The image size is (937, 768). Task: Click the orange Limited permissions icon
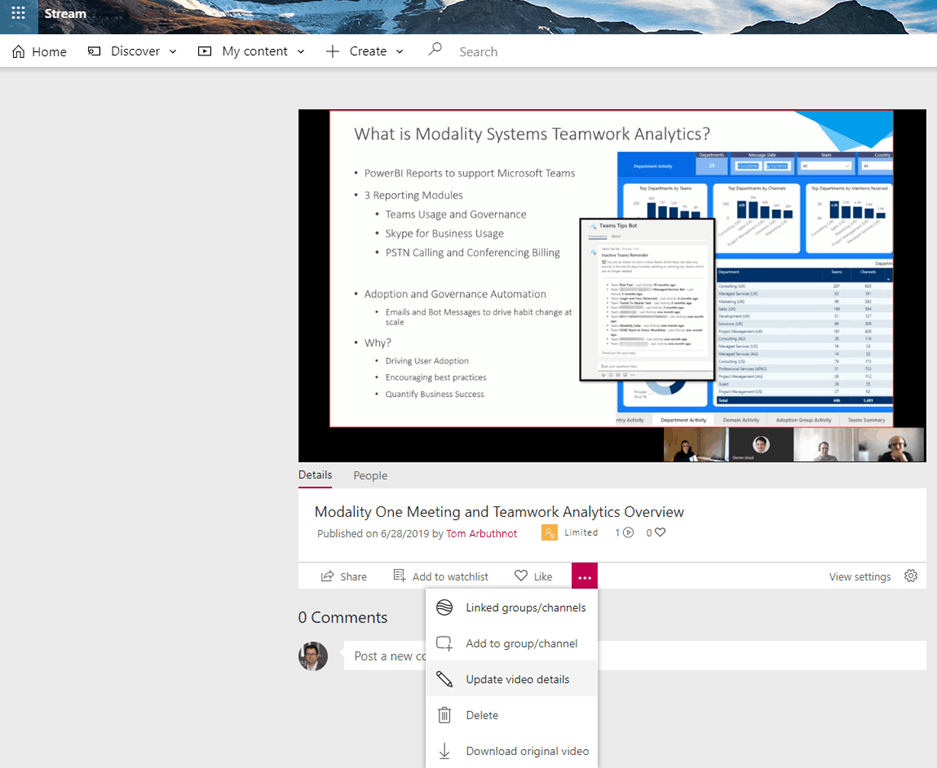pos(549,533)
